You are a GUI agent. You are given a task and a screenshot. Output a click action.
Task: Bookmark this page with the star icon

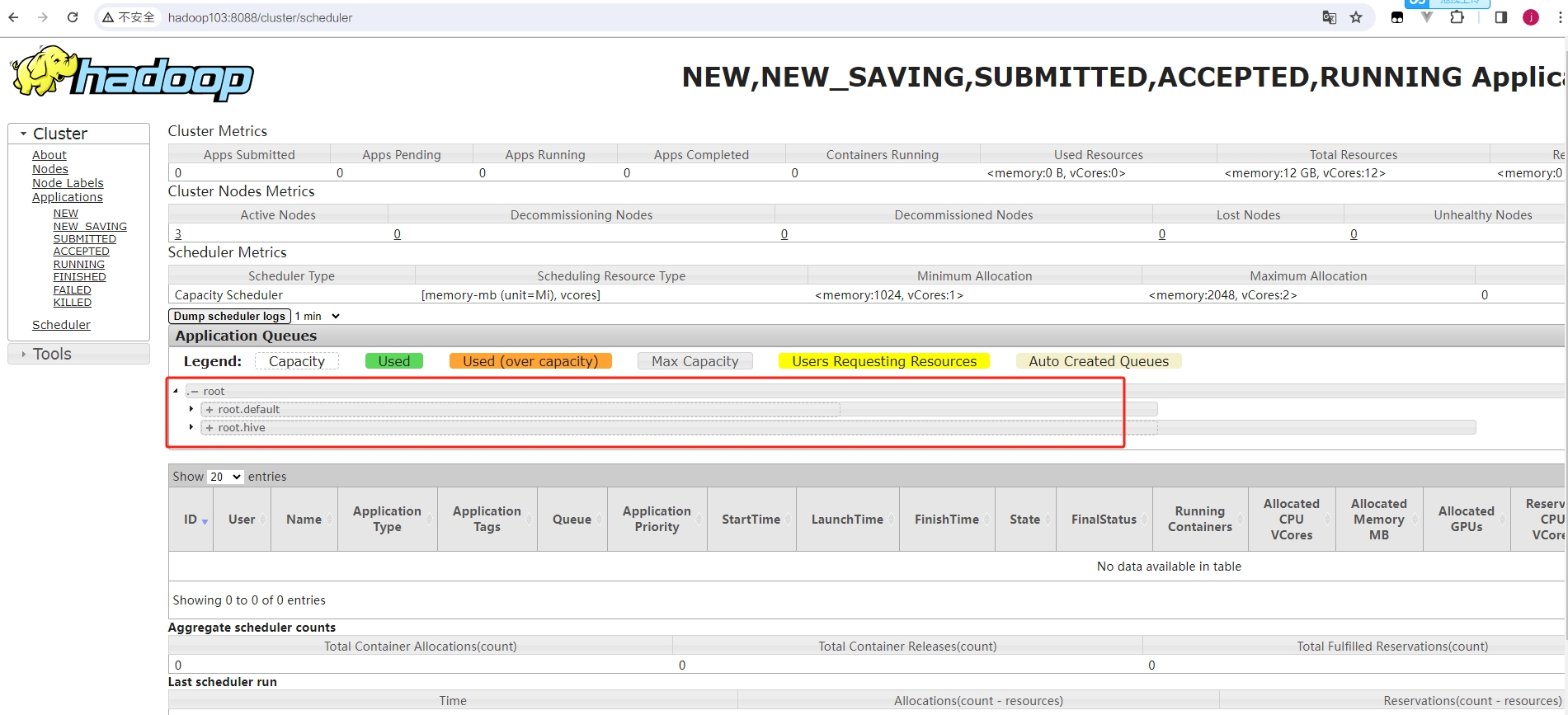(x=1356, y=17)
